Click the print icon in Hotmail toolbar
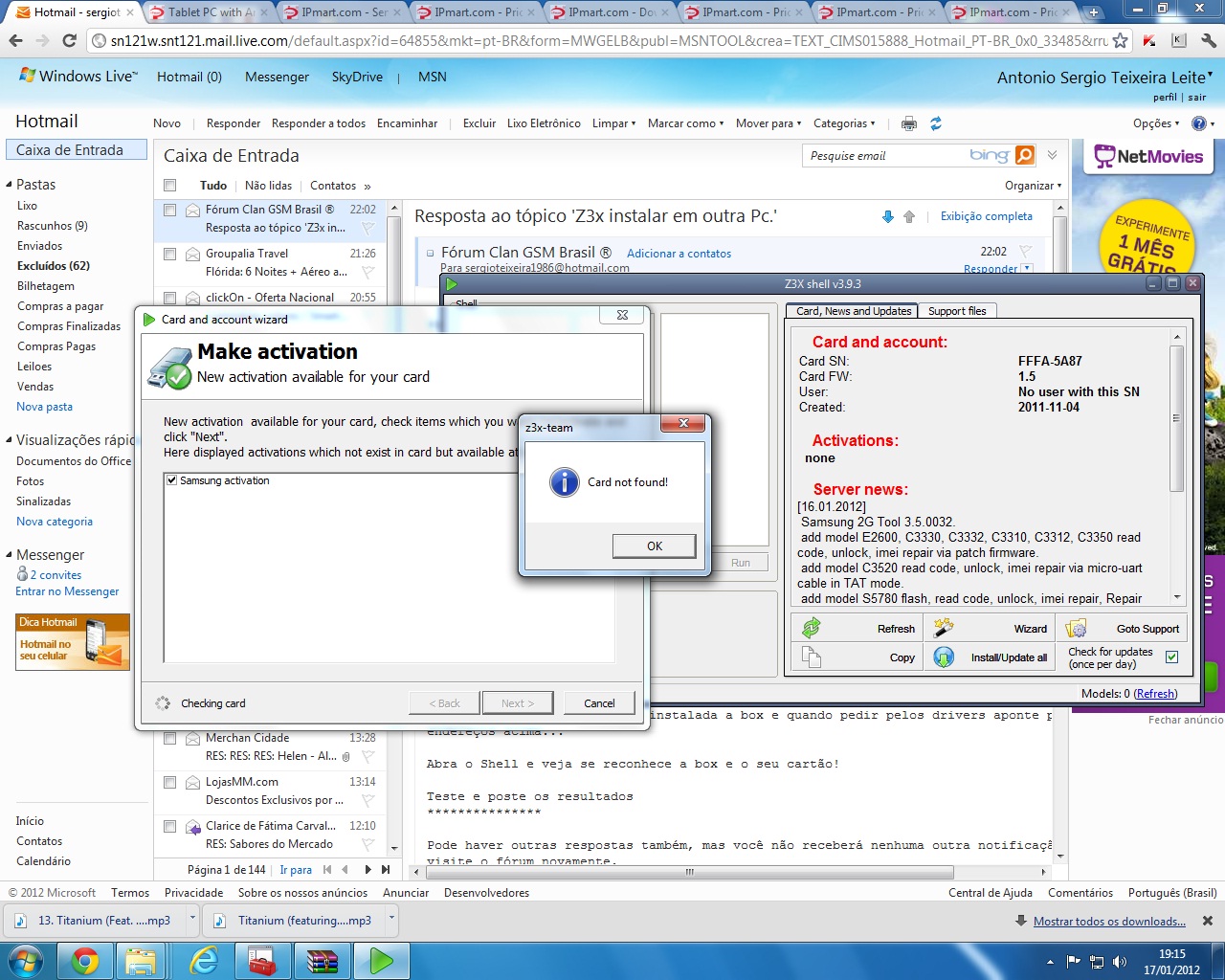The width and height of the screenshot is (1225, 980). (x=909, y=123)
